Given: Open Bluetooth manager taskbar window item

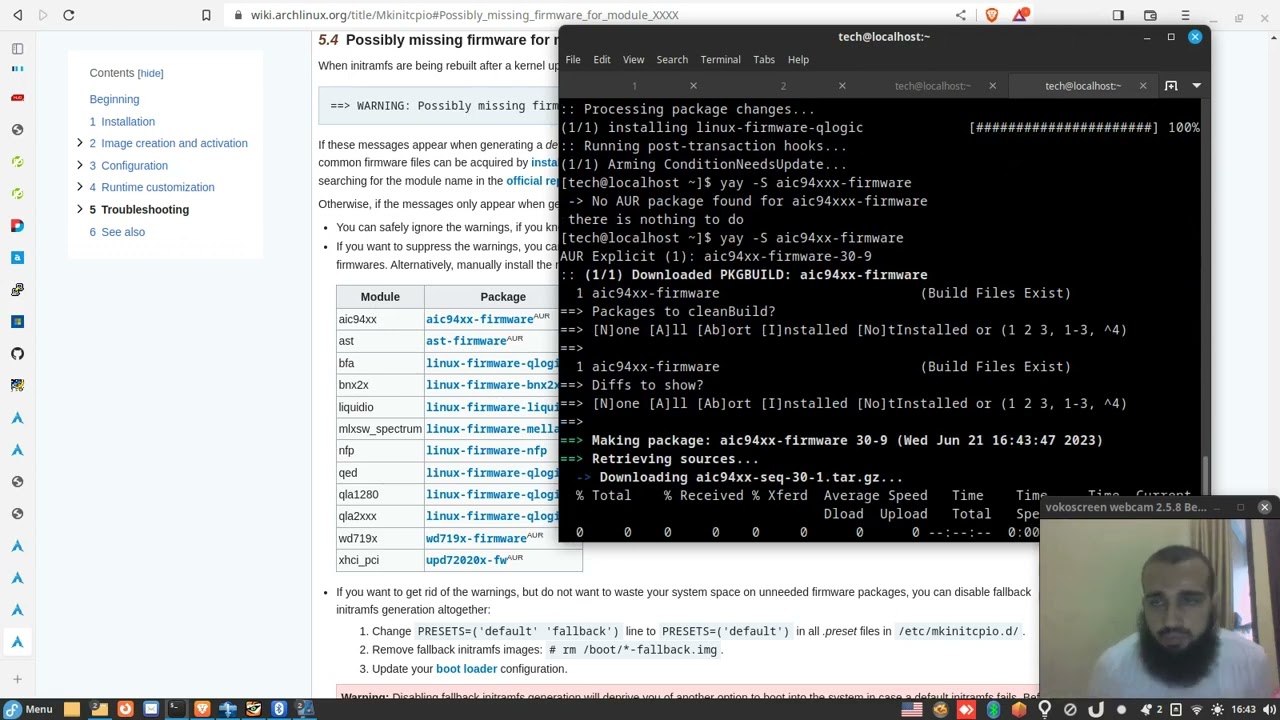Looking at the screenshot, I should (280, 709).
